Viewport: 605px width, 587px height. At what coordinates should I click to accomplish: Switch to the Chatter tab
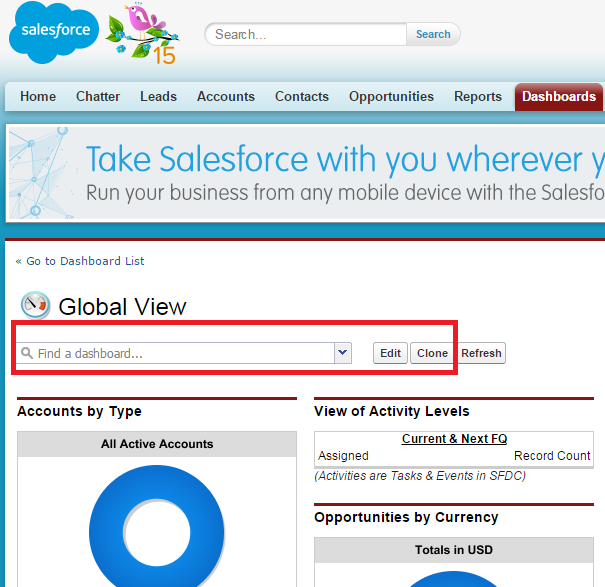pos(98,97)
